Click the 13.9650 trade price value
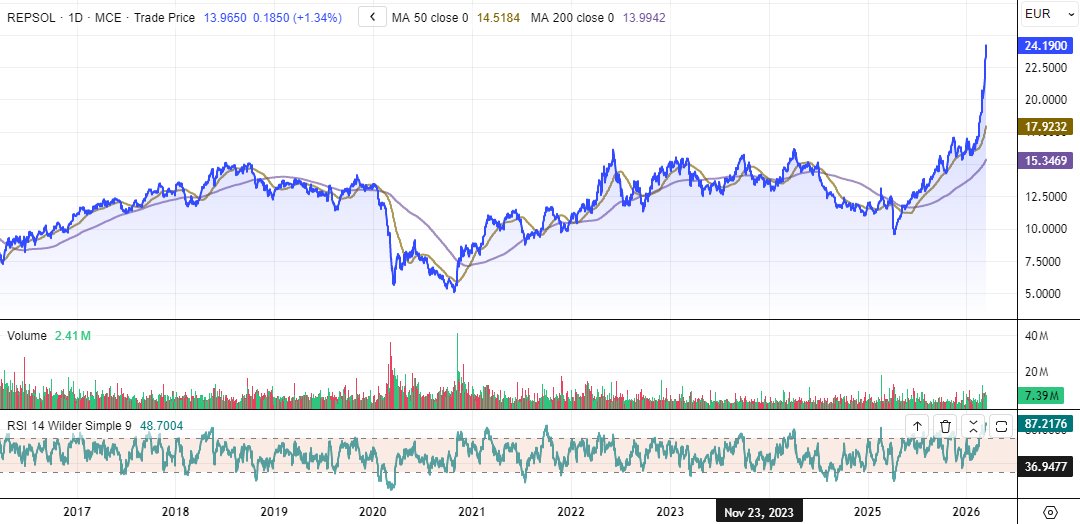Screen dimensions: 1080x524 point(225,18)
